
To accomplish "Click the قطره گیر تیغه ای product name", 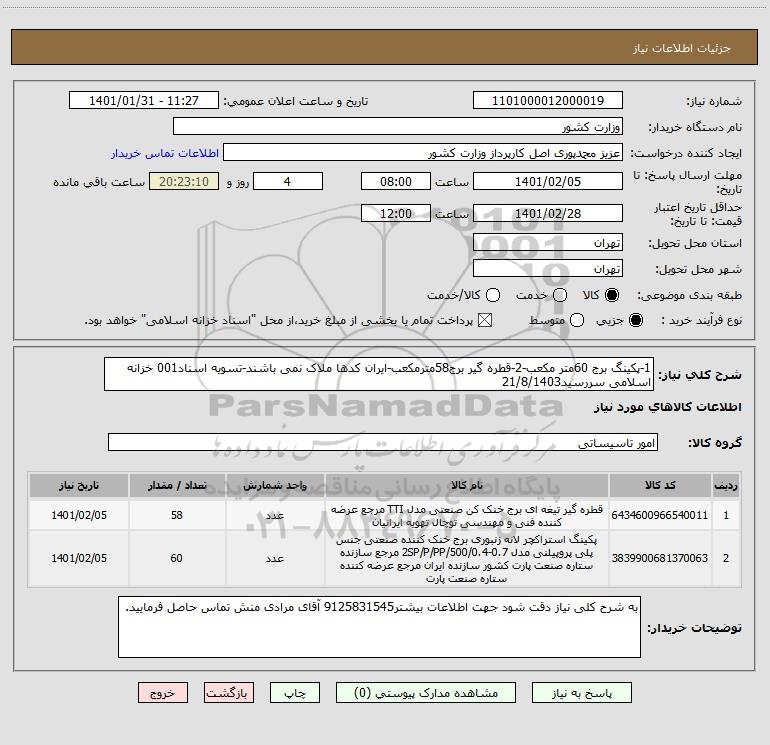I will pyautogui.click(x=467, y=515).
